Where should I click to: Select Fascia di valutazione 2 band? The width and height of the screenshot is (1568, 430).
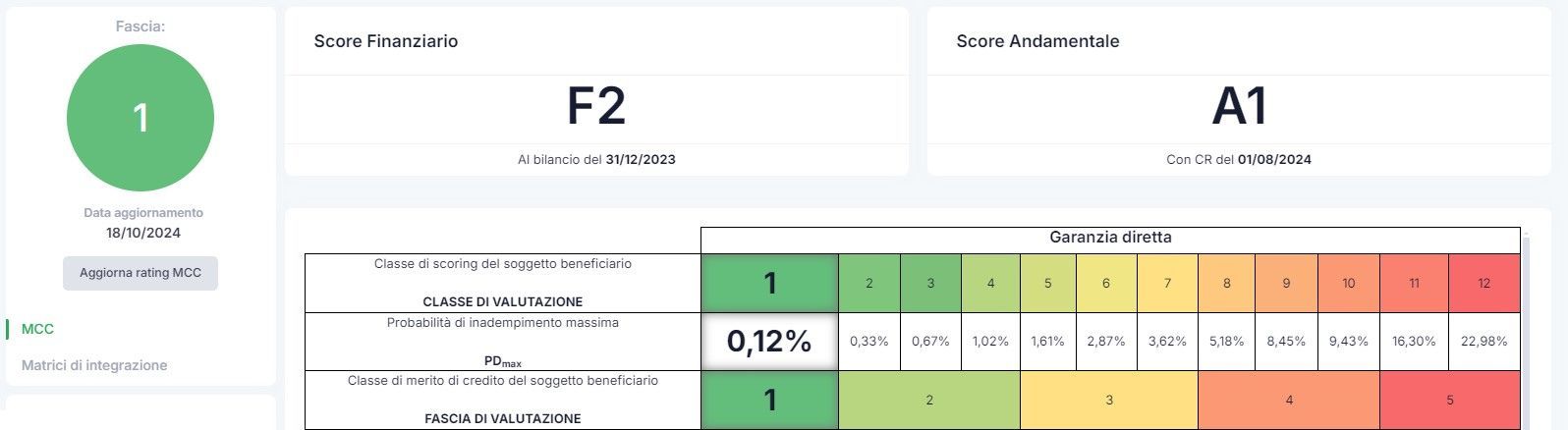929,400
